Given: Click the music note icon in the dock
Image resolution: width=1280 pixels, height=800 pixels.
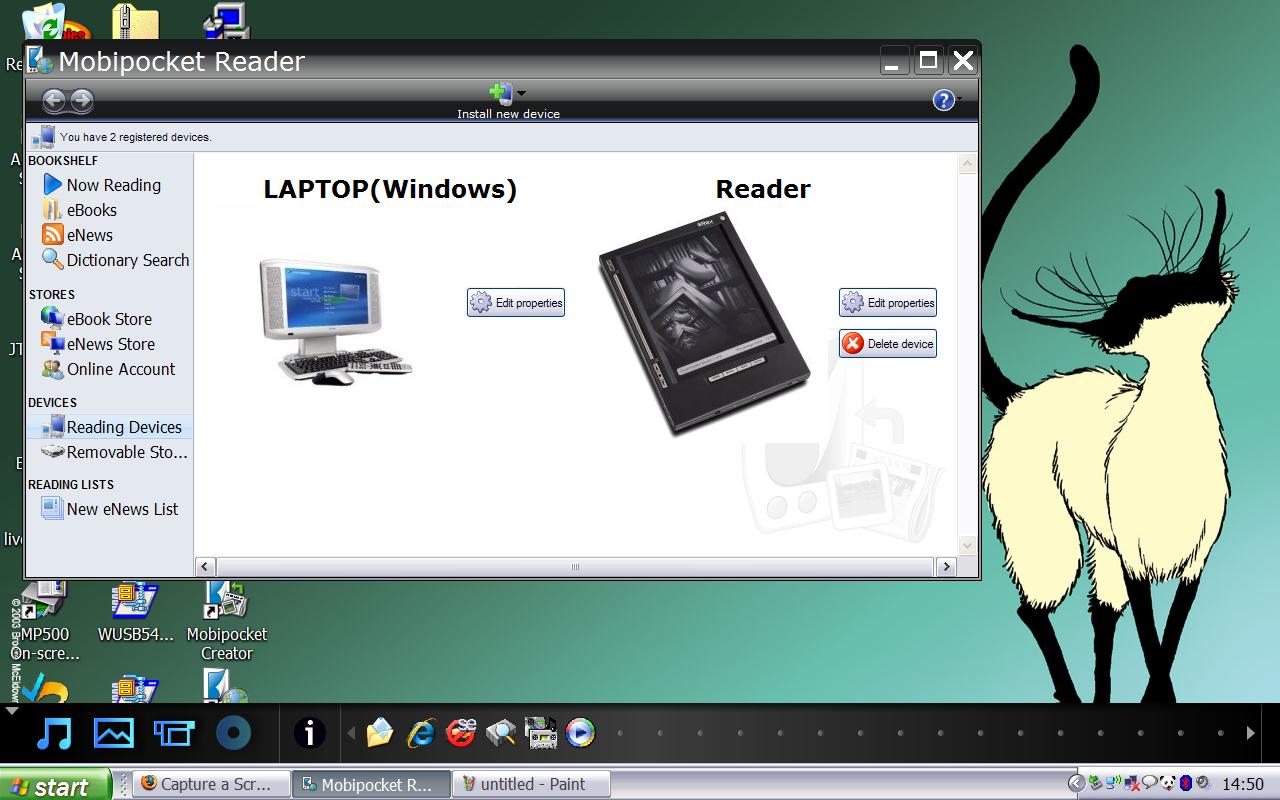Looking at the screenshot, I should click(x=54, y=733).
